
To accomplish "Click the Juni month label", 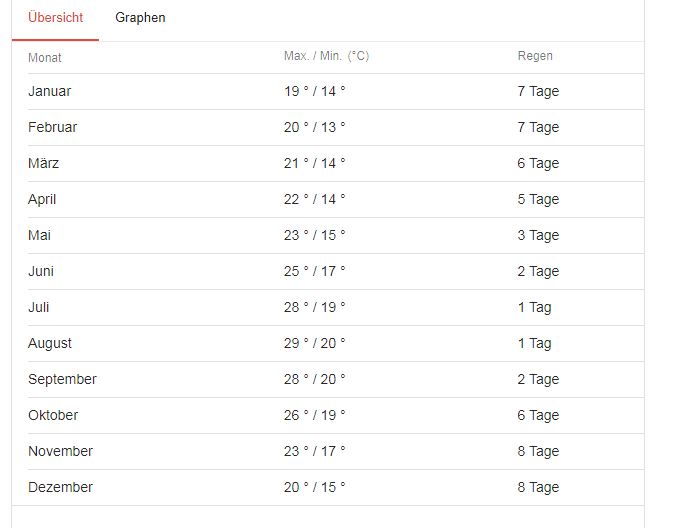I will pos(41,271).
